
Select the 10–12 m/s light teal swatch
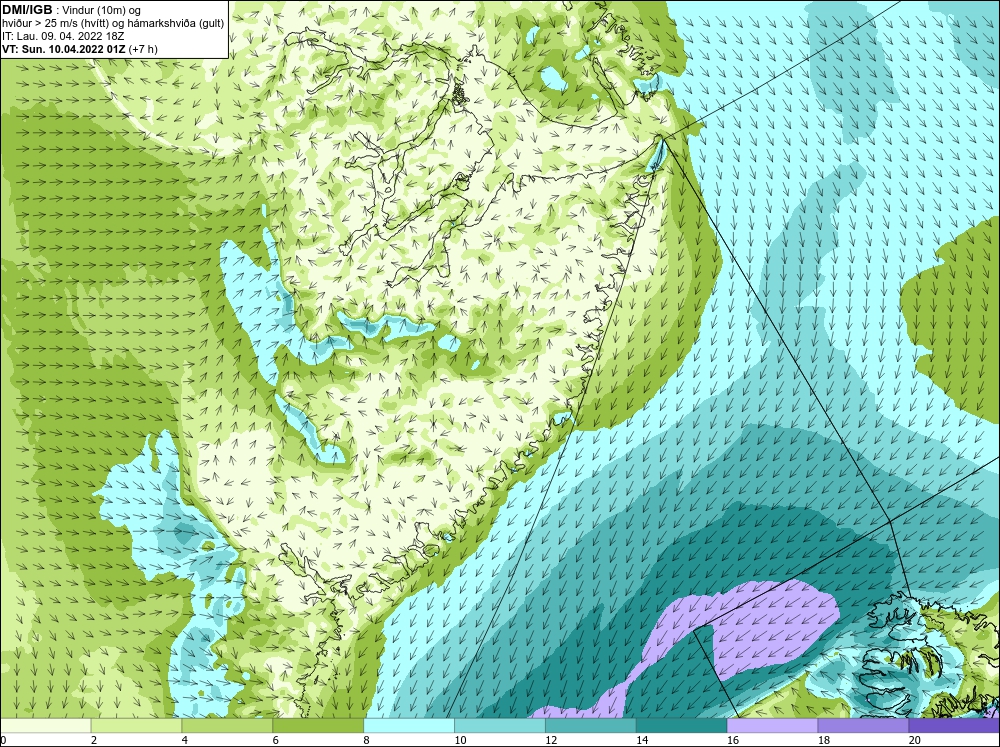click(499, 725)
